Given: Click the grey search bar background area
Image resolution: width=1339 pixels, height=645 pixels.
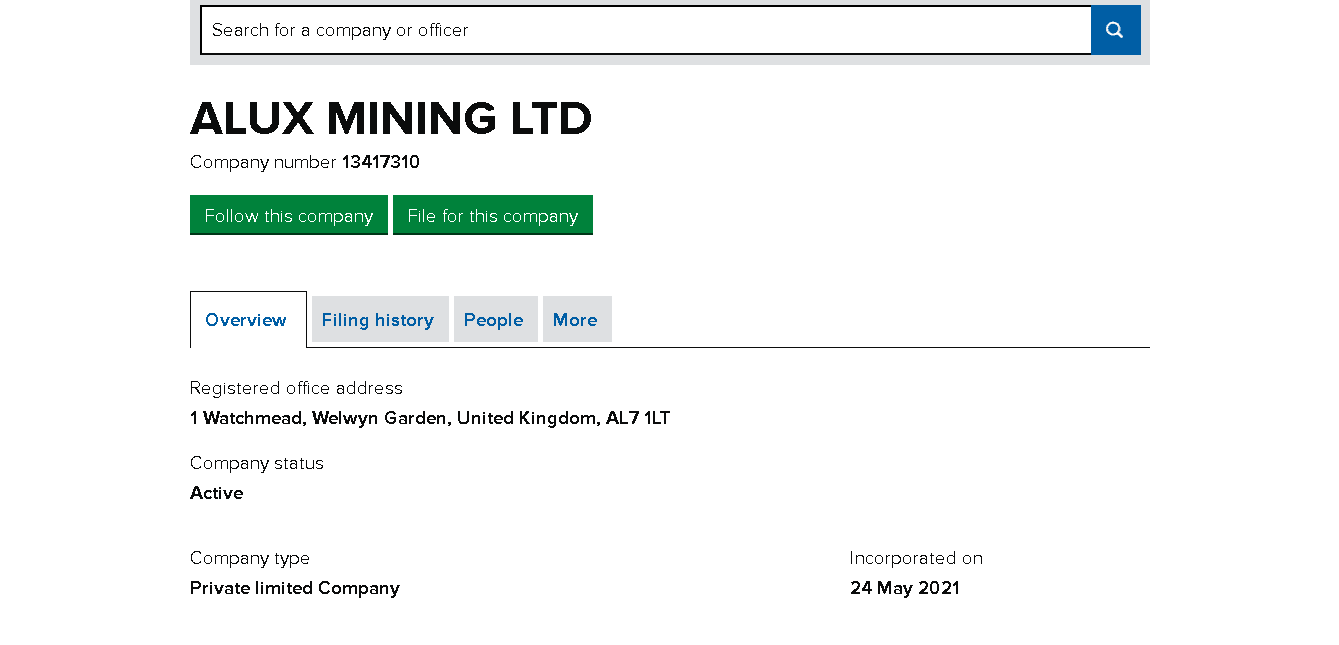Looking at the screenshot, I should [x=1145, y=59].
